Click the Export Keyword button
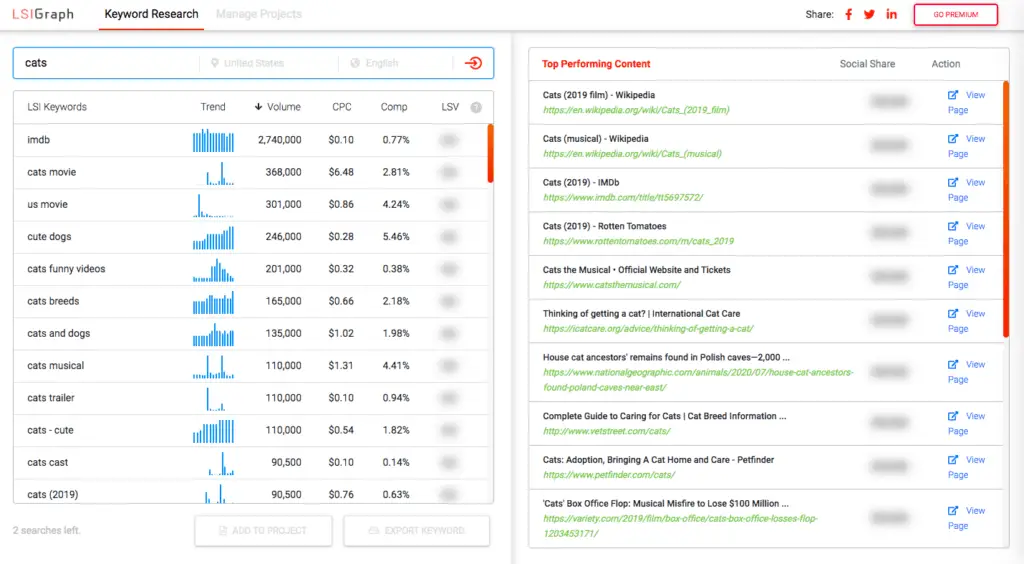This screenshot has height=564, width=1024. click(x=417, y=531)
